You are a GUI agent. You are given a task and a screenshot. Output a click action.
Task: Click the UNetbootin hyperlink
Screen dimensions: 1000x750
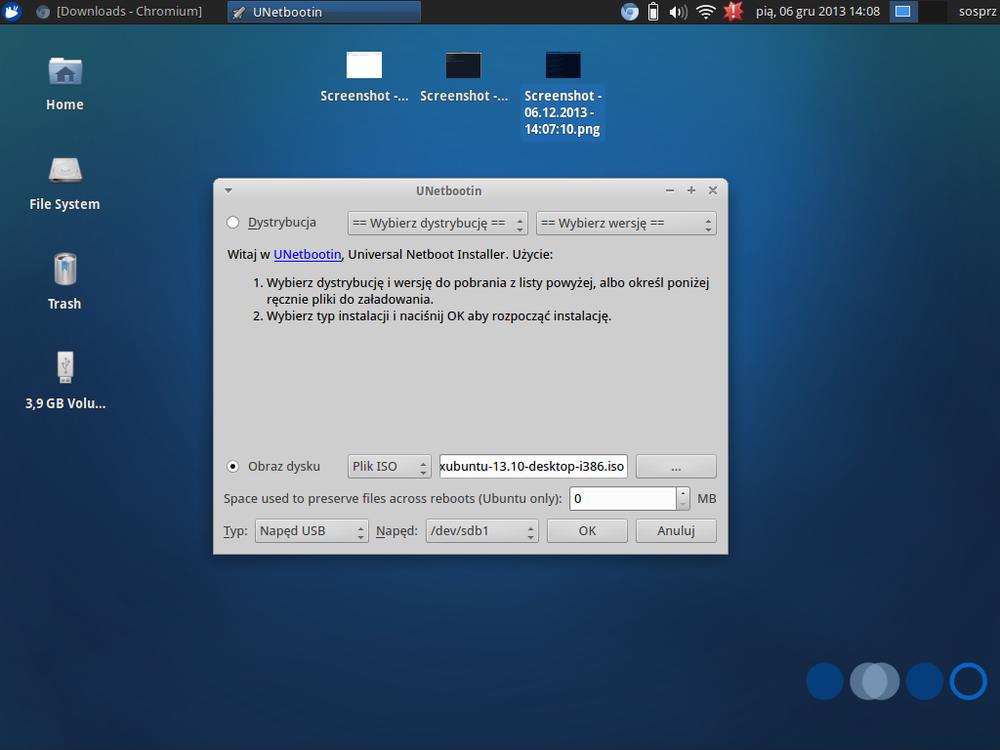coord(307,254)
